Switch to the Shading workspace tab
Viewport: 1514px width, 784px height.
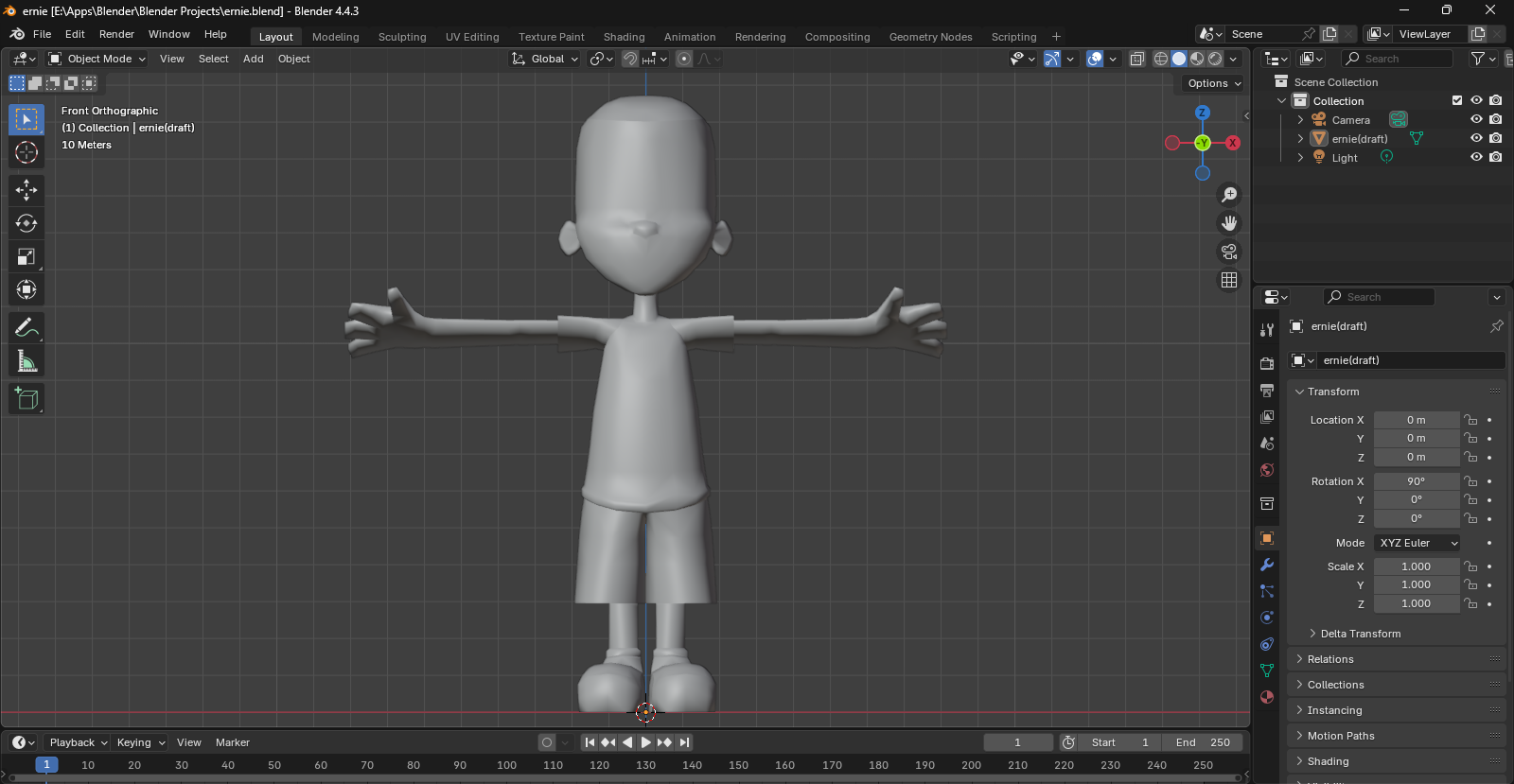[625, 37]
